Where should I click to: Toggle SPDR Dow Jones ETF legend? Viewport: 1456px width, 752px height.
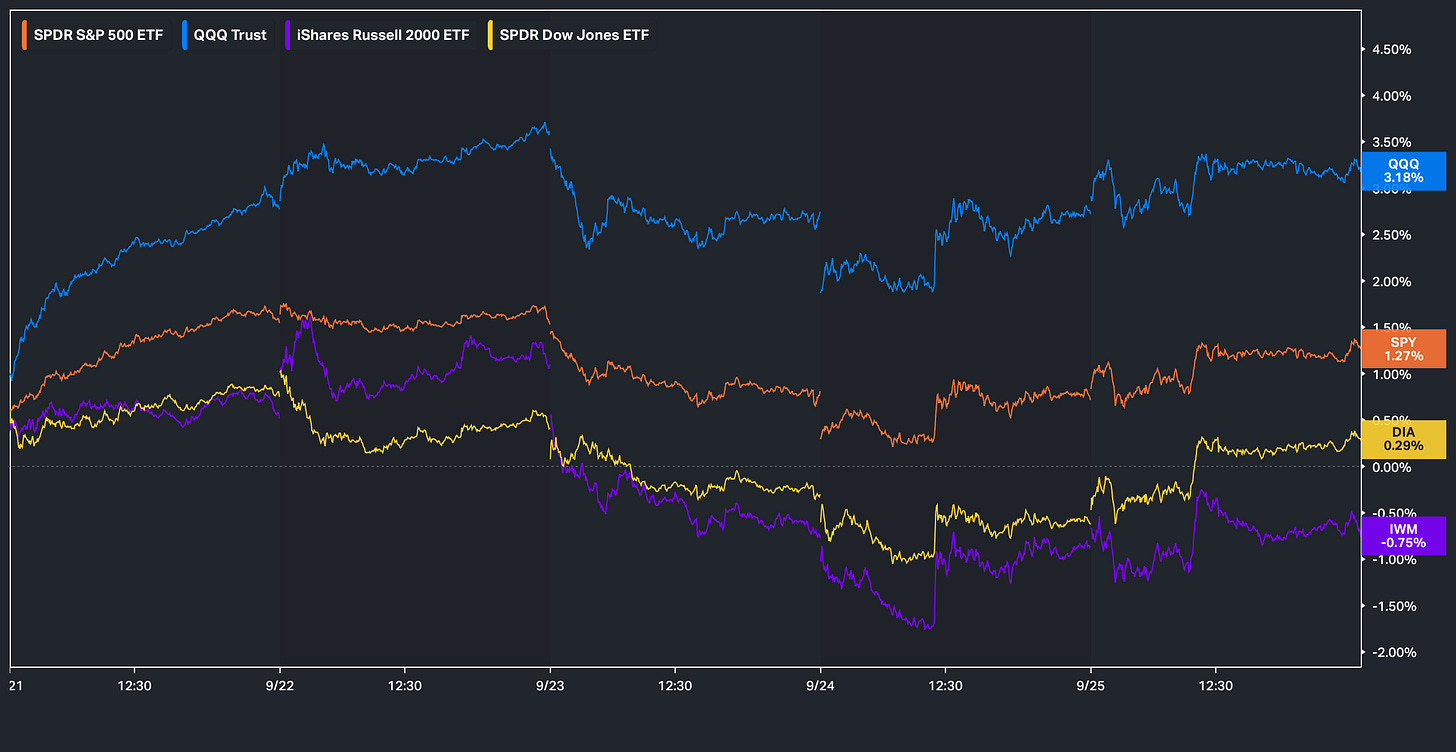coord(569,35)
